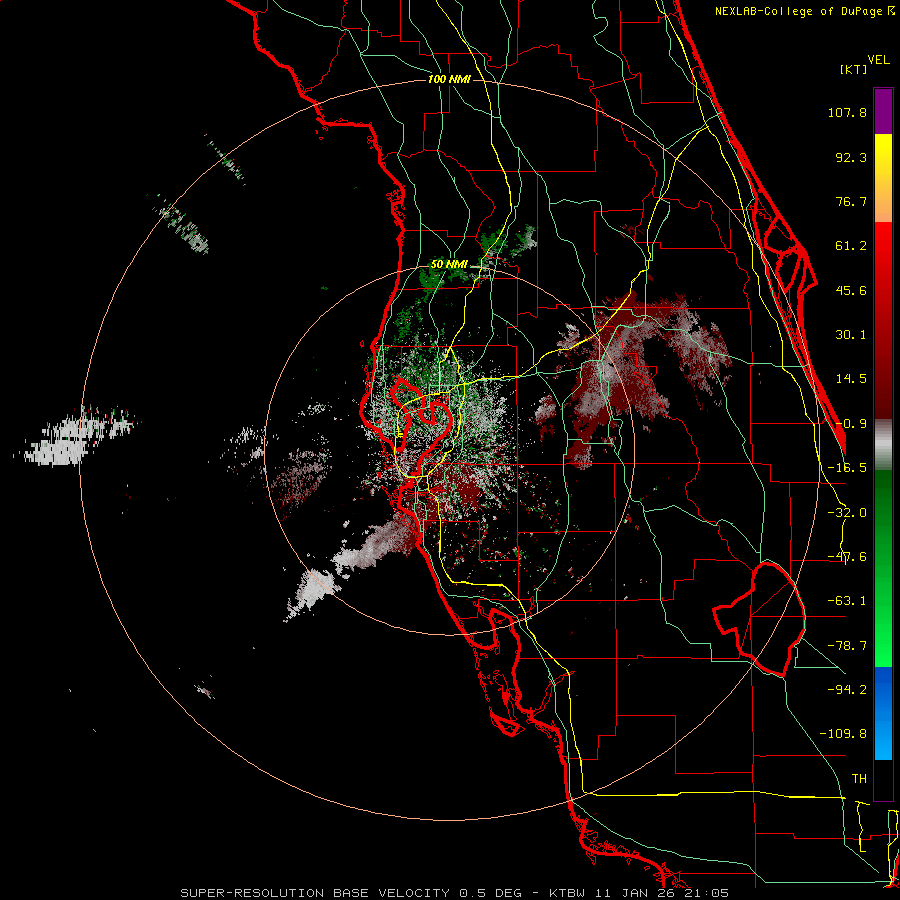Pick the blue segment of the color bar
Viewport: 900px width, 900px height.
pyautogui.click(x=883, y=713)
